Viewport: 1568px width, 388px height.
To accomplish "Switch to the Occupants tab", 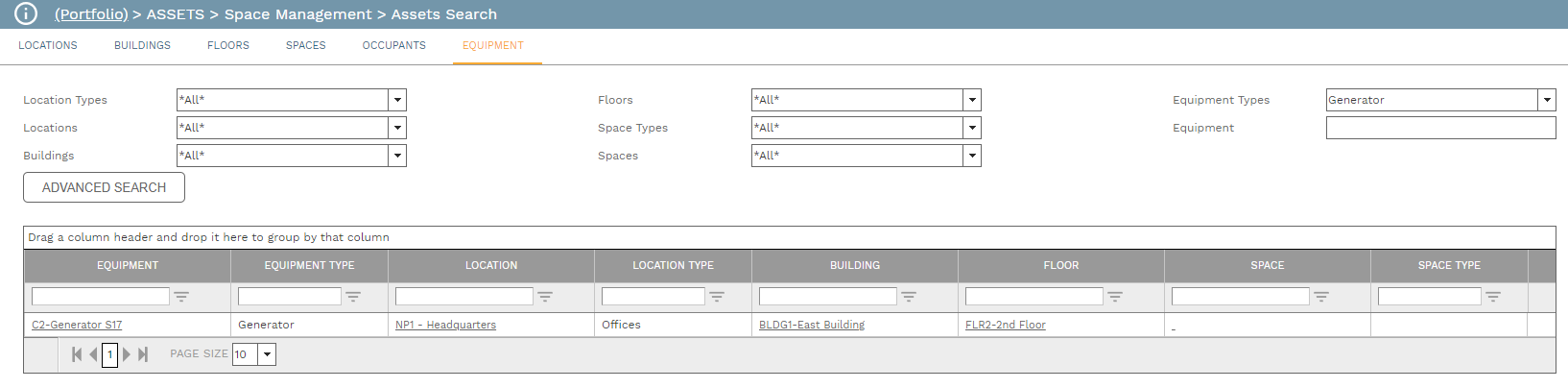I will coord(393,45).
